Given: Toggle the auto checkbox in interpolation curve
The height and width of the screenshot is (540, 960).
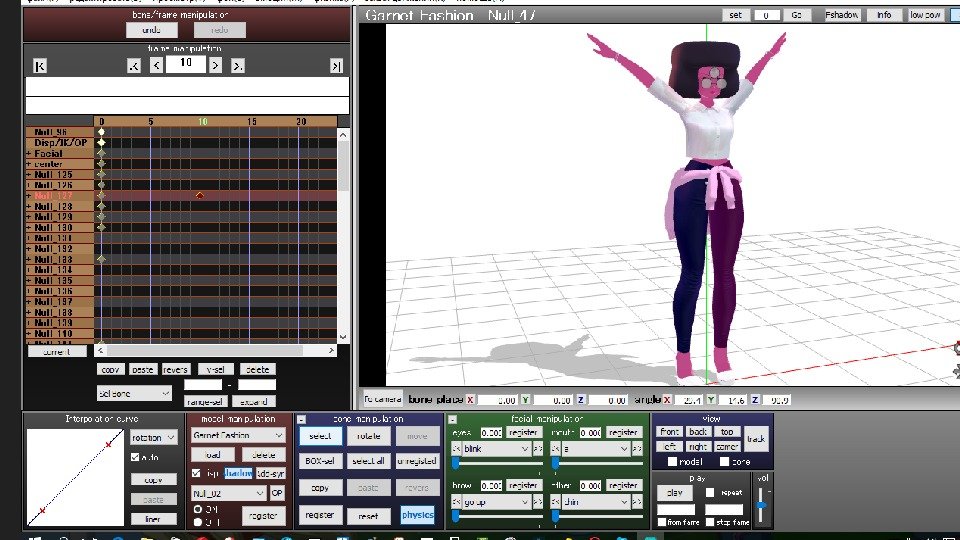Looking at the screenshot, I should tap(136, 457).
